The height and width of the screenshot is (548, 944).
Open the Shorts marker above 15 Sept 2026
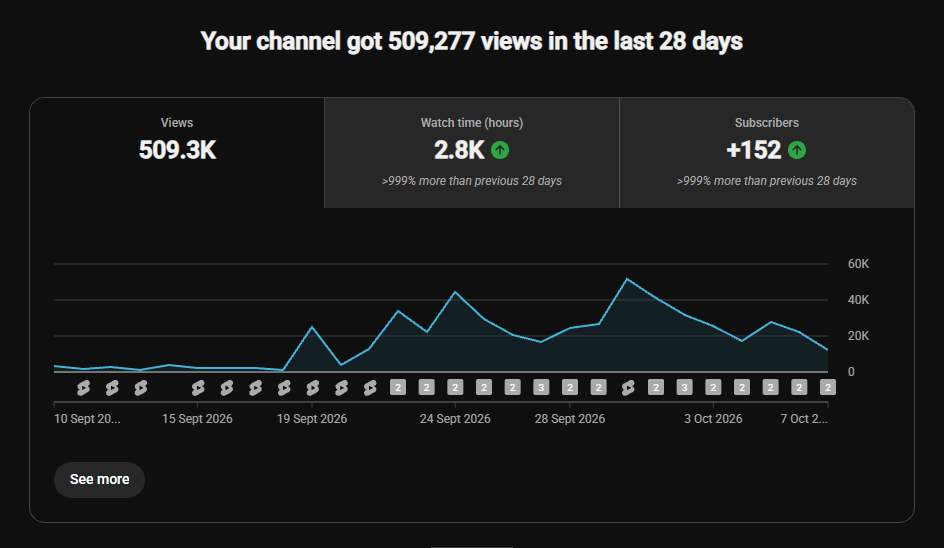[197, 388]
